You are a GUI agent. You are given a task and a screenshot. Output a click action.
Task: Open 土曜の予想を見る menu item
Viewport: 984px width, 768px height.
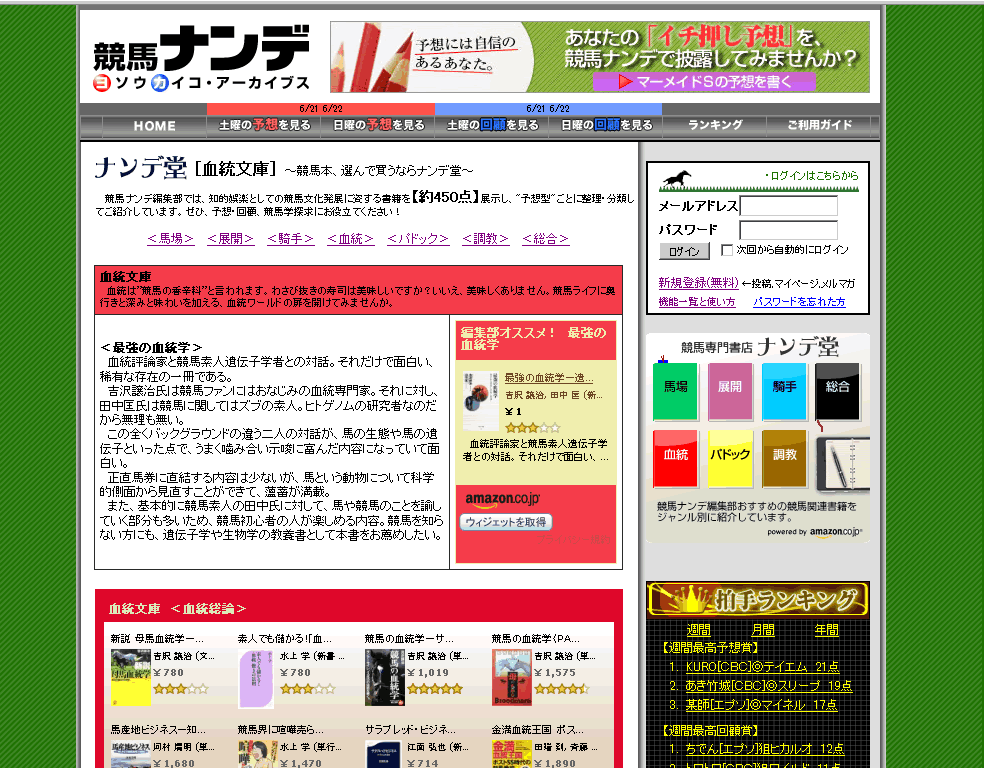264,125
